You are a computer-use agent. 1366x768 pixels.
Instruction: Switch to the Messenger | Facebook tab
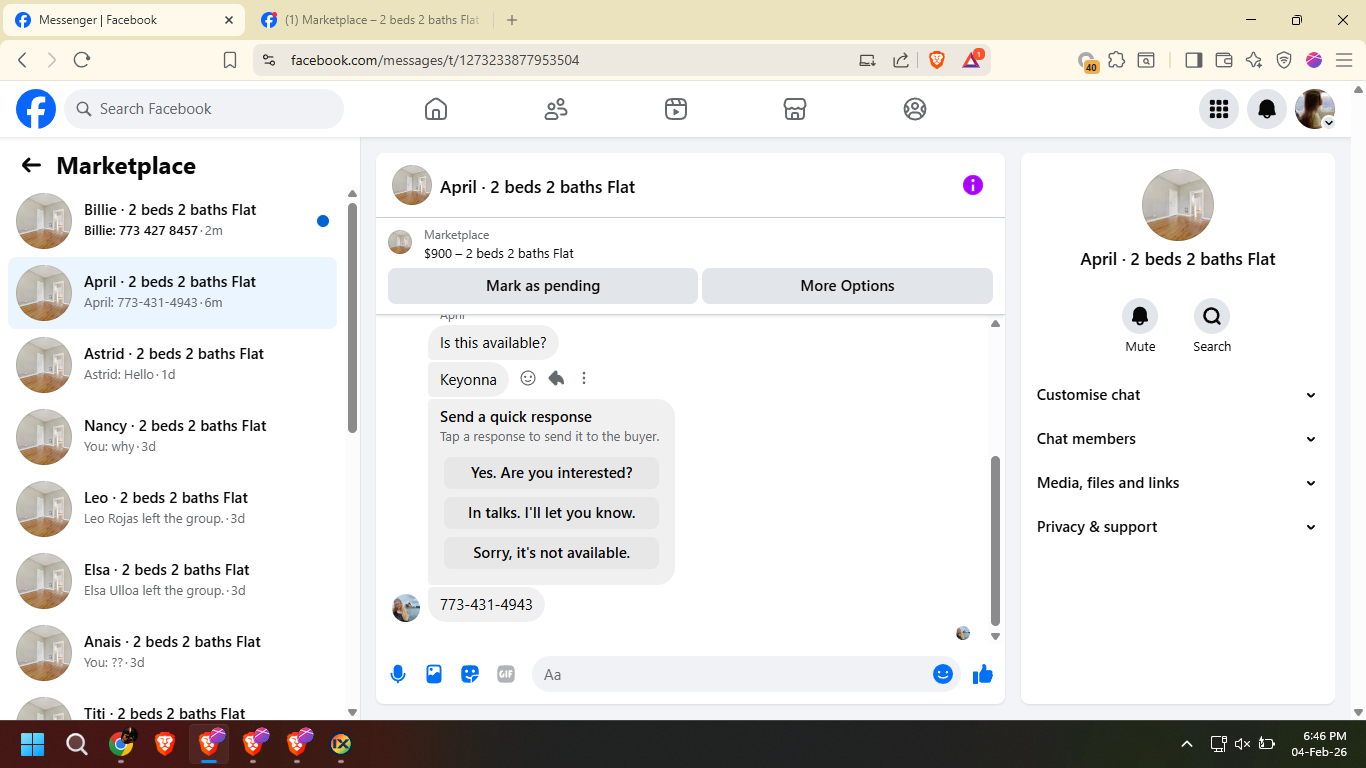click(x=123, y=20)
